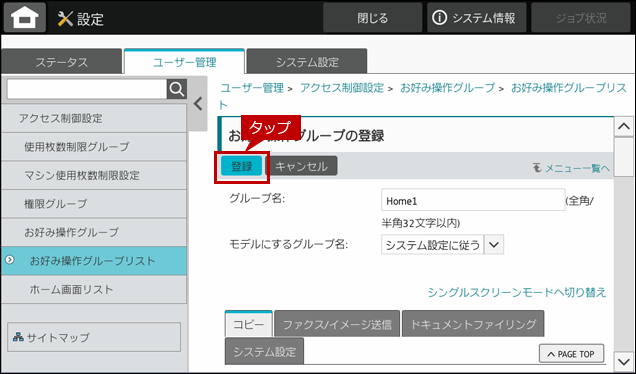Click the グループ名 input field

click(473, 200)
